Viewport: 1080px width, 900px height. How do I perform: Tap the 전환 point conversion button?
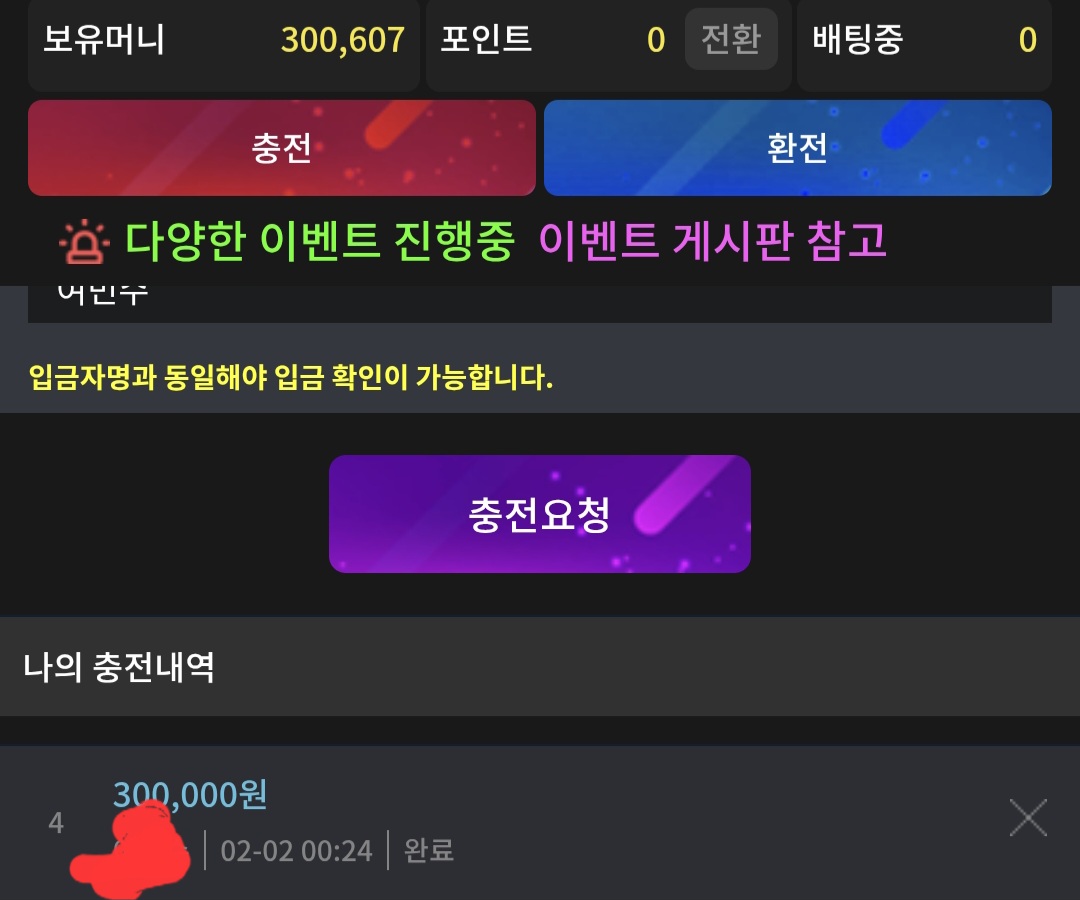click(731, 39)
